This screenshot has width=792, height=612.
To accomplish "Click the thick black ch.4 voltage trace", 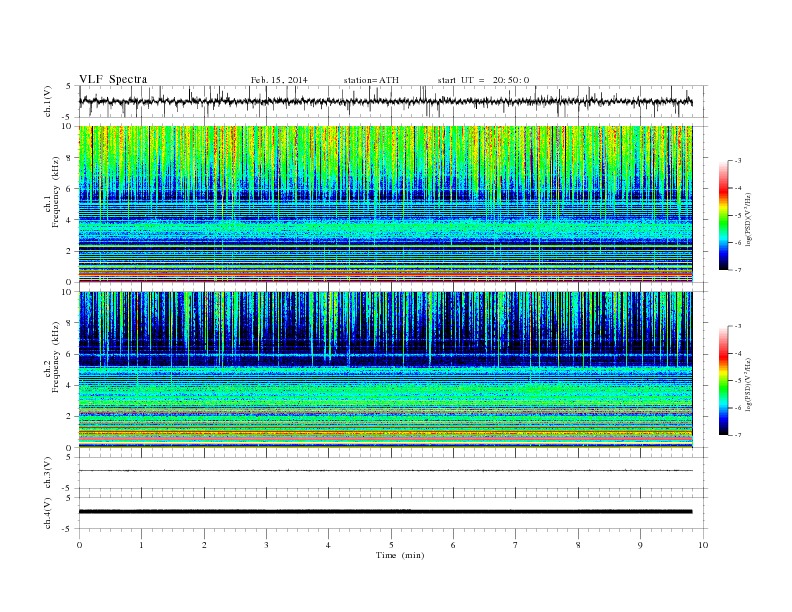I will tap(385, 512).
